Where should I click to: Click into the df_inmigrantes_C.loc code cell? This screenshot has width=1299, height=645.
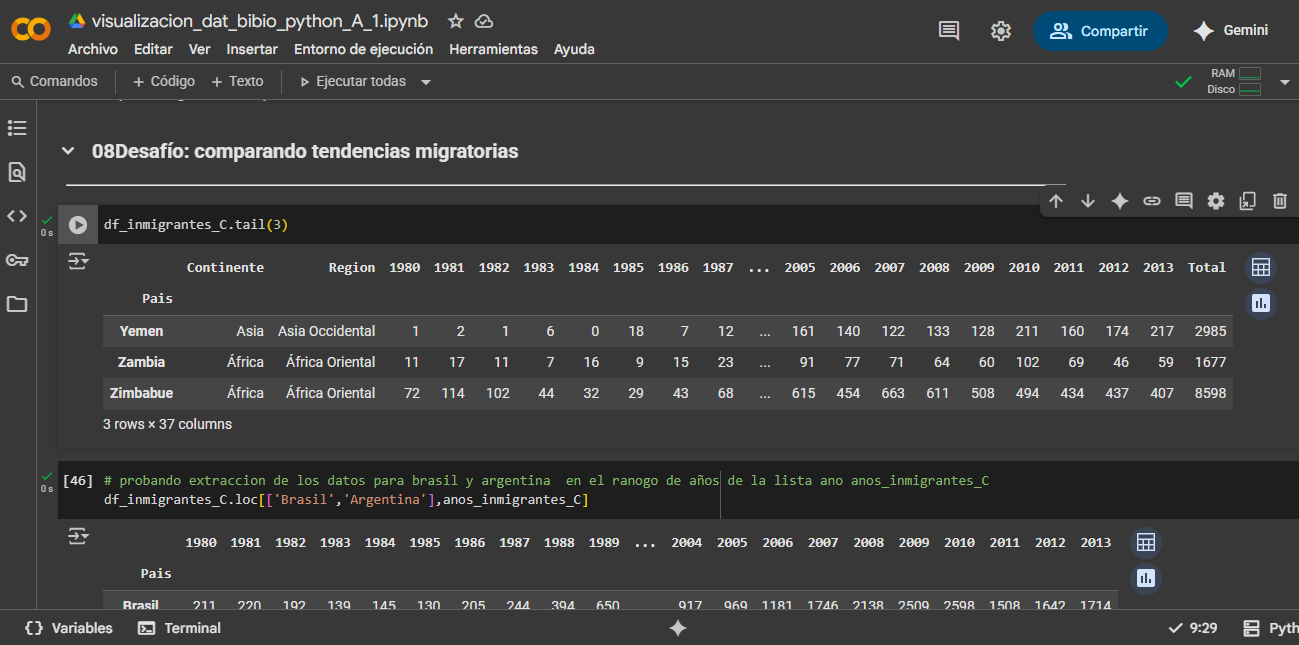(x=680, y=490)
